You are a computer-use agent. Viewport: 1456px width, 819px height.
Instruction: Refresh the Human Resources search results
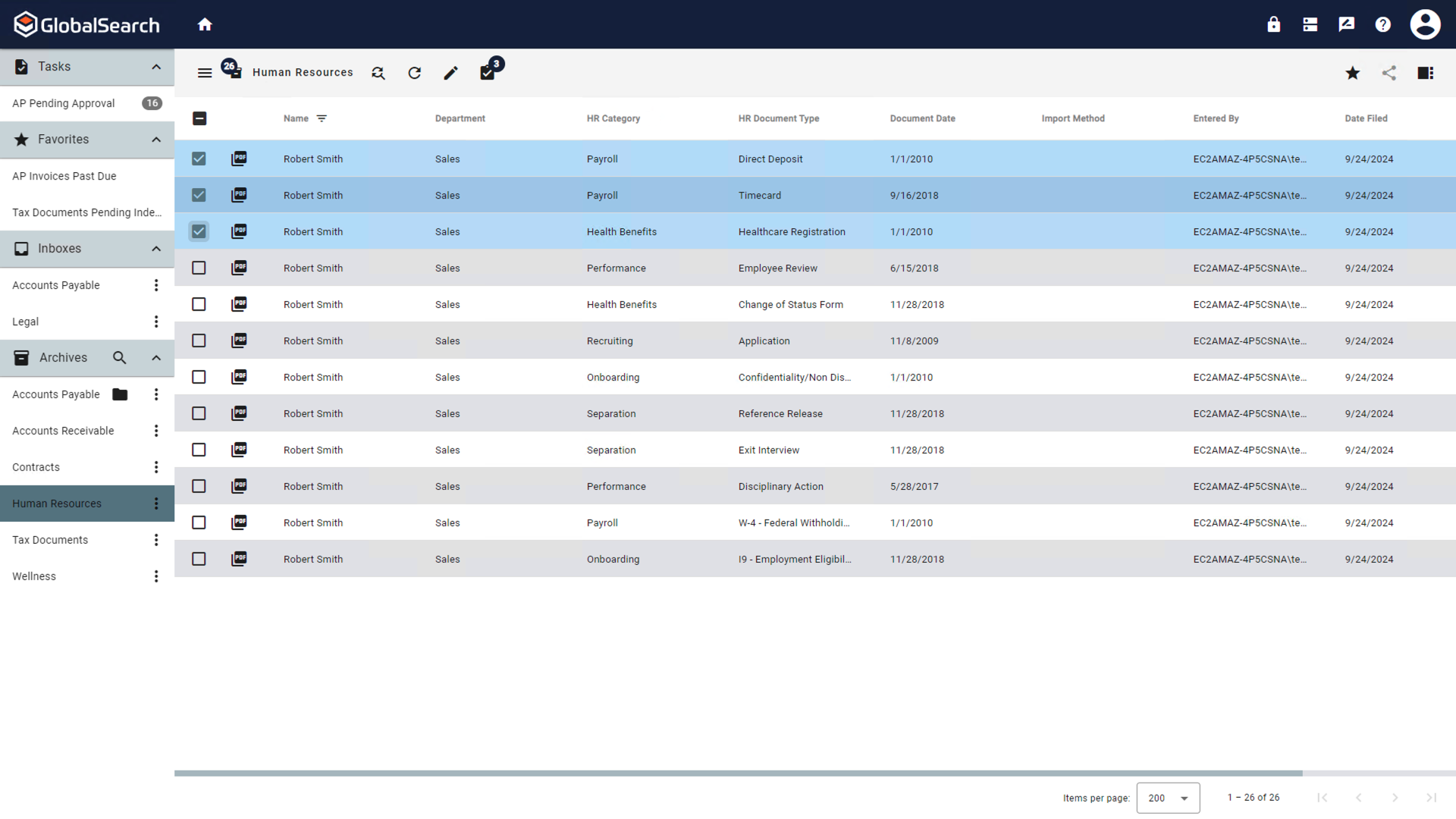click(414, 73)
